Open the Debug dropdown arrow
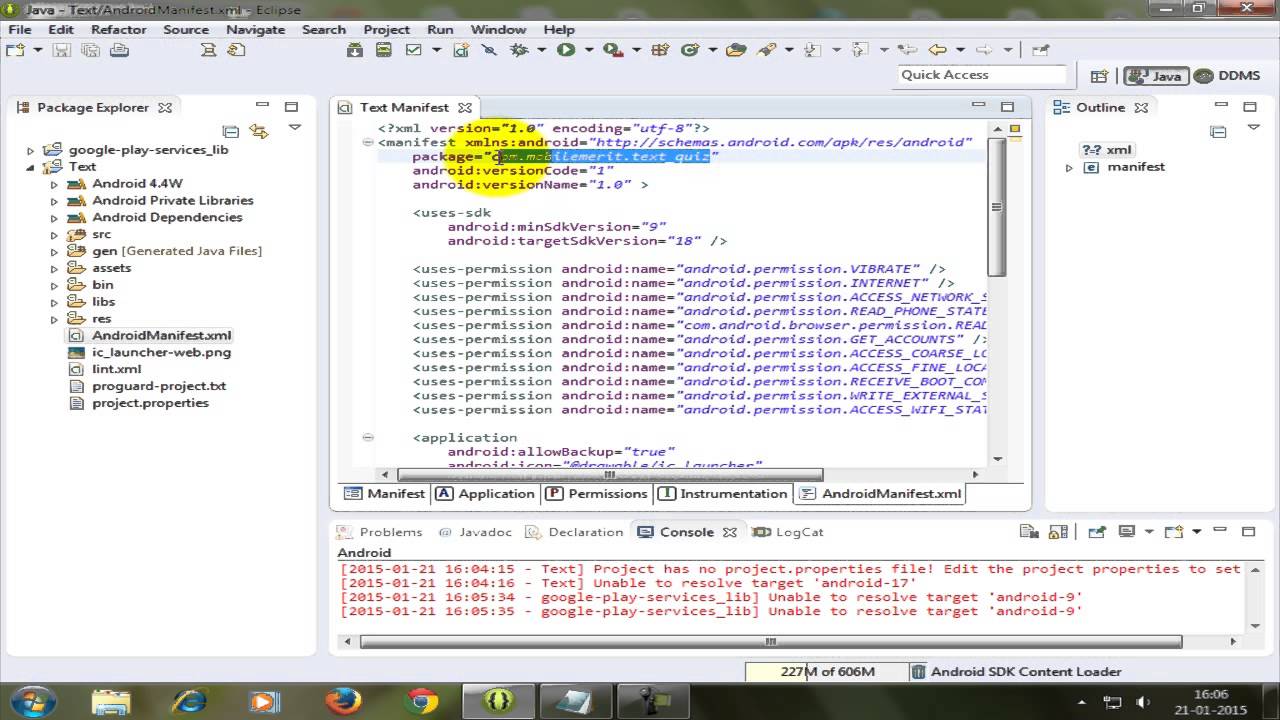The image size is (1280, 720). pos(541,50)
